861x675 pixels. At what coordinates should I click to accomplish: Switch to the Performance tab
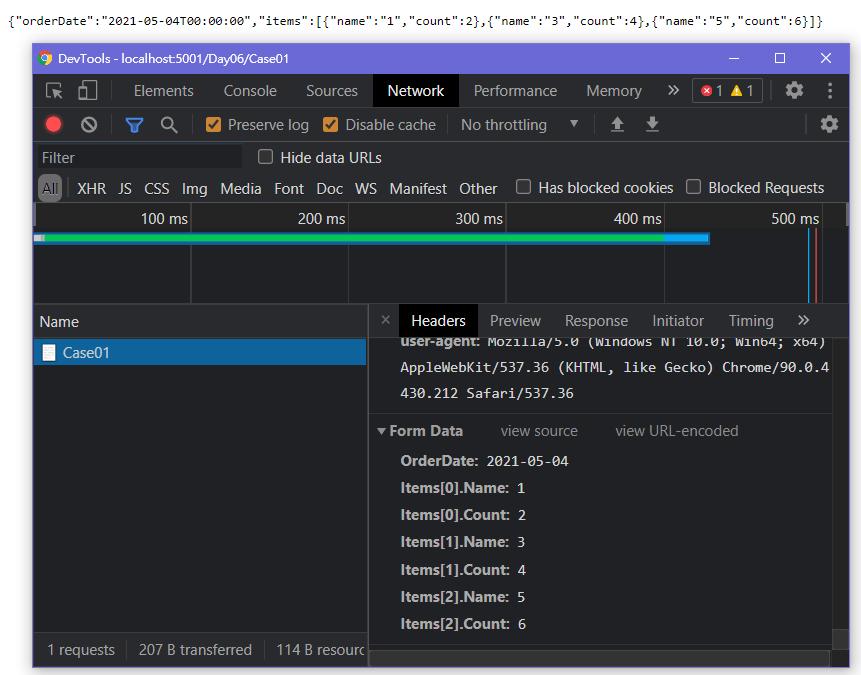coord(515,91)
